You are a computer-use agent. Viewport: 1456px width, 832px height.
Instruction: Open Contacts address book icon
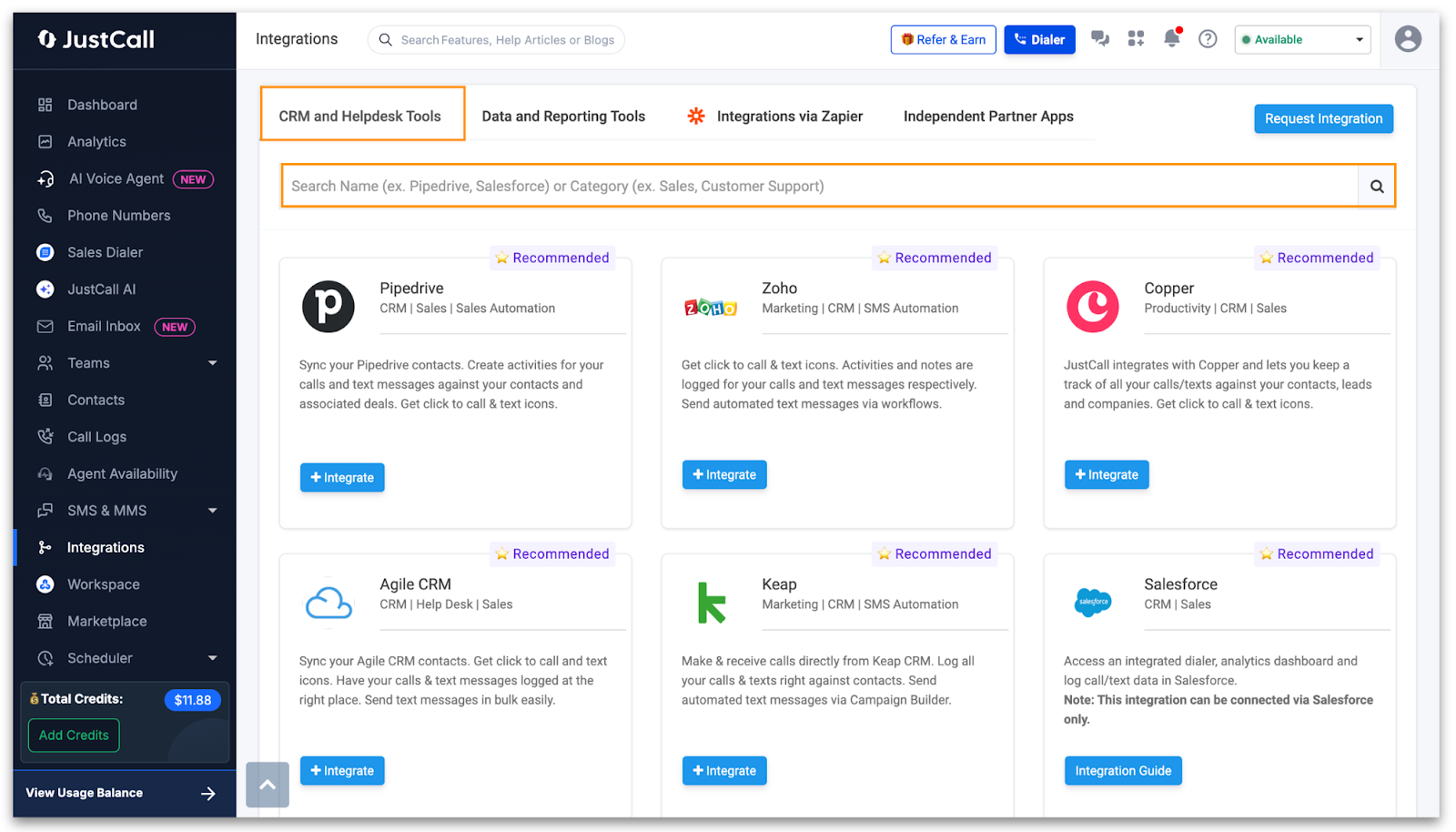45,400
